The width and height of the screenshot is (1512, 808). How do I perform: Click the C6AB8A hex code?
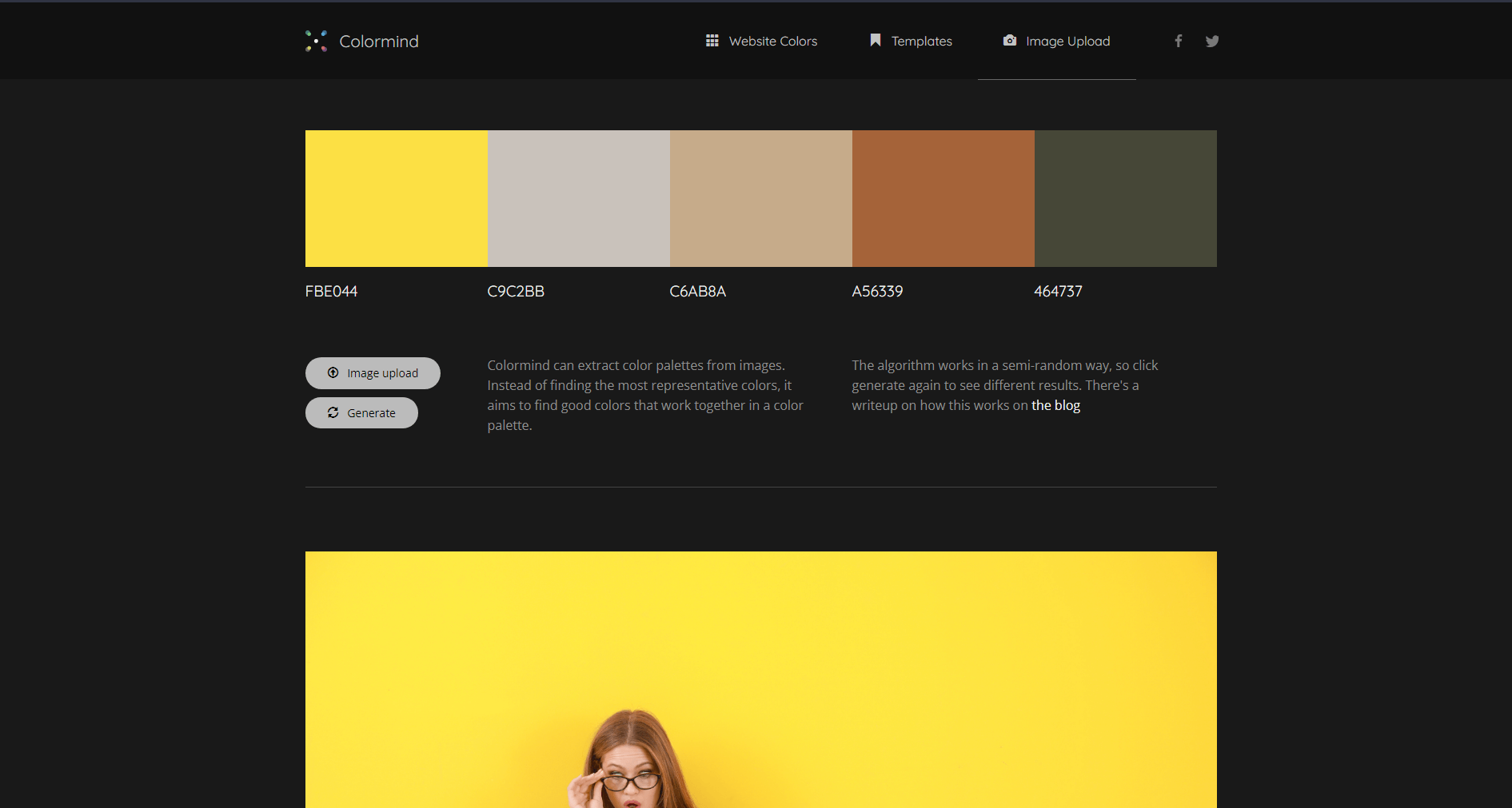698,292
